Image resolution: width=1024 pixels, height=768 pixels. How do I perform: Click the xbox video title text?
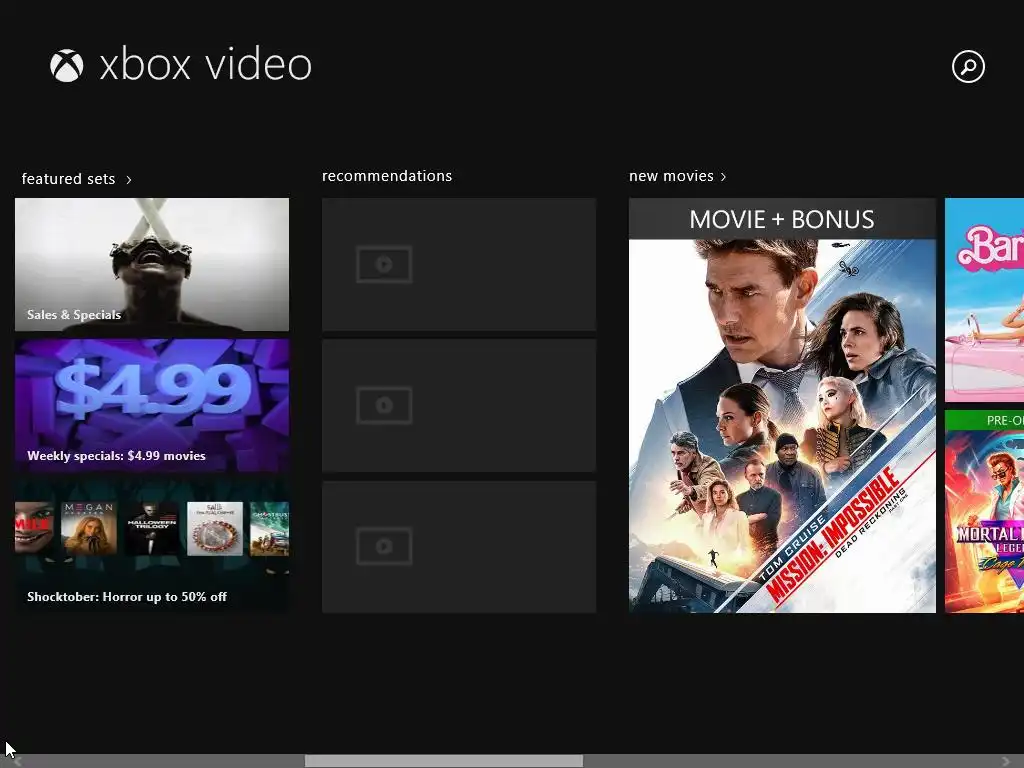(205, 65)
